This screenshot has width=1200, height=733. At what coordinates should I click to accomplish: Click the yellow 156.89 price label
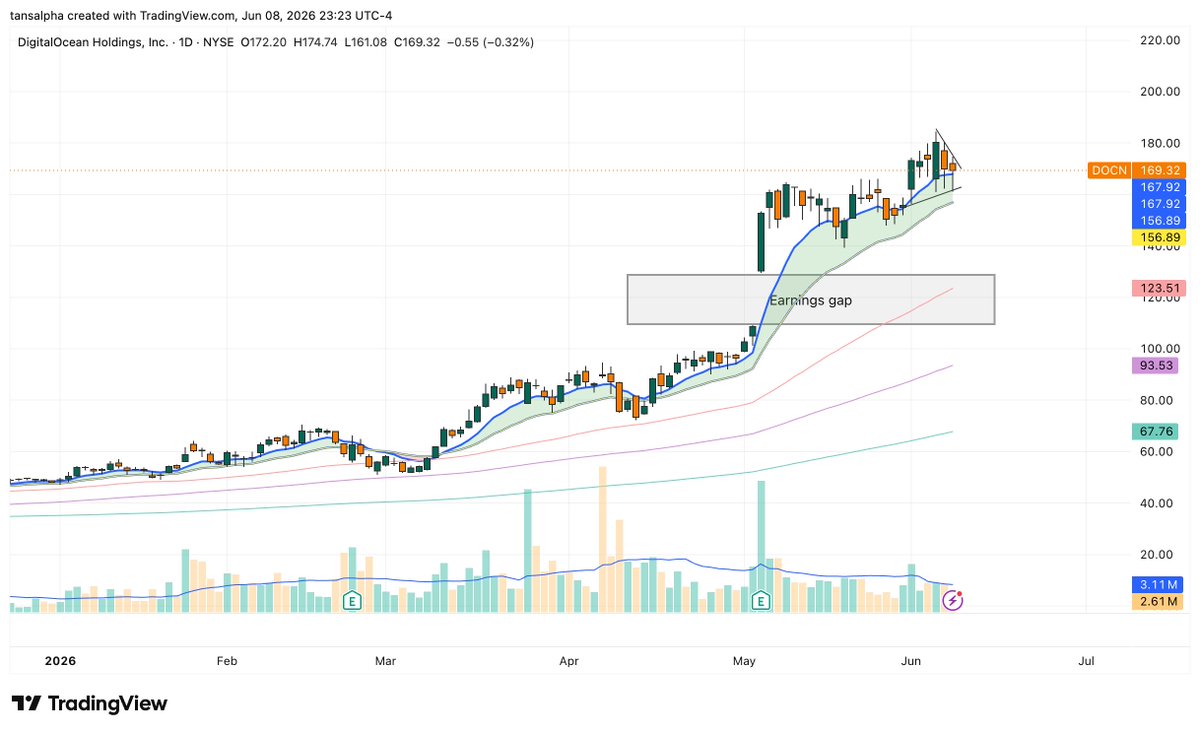[x=1157, y=237]
